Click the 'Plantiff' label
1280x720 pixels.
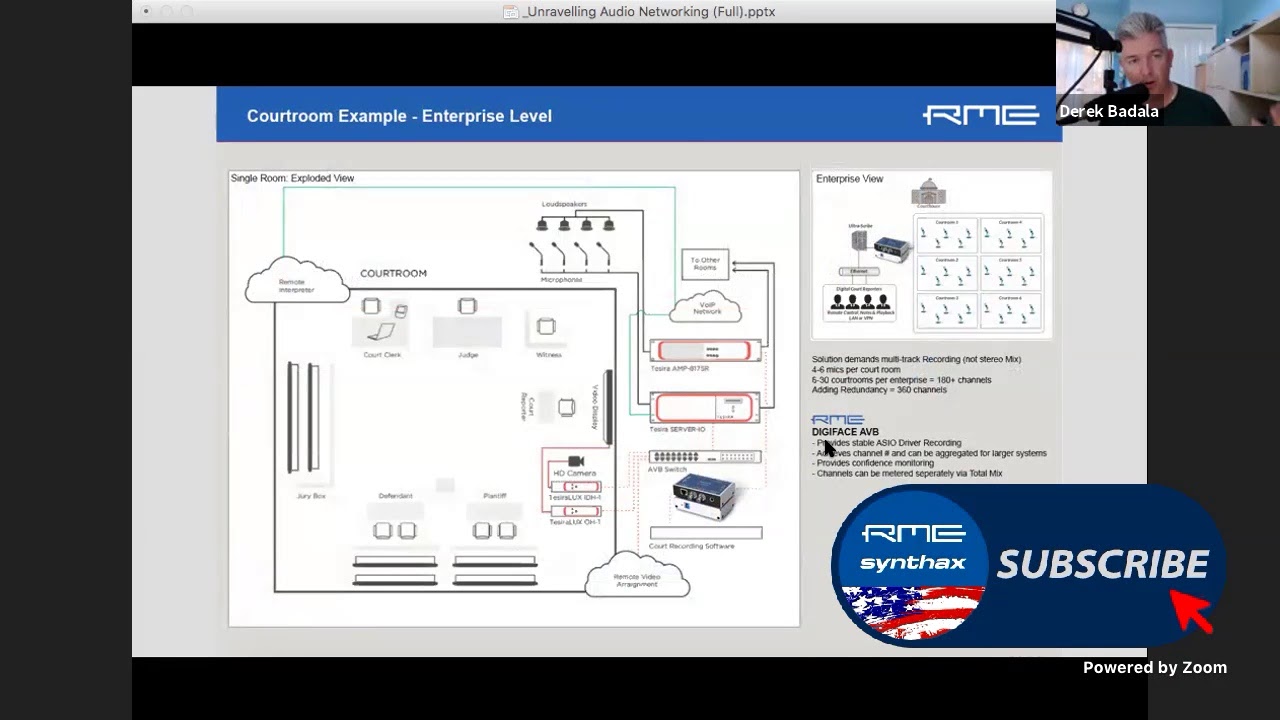click(x=494, y=496)
